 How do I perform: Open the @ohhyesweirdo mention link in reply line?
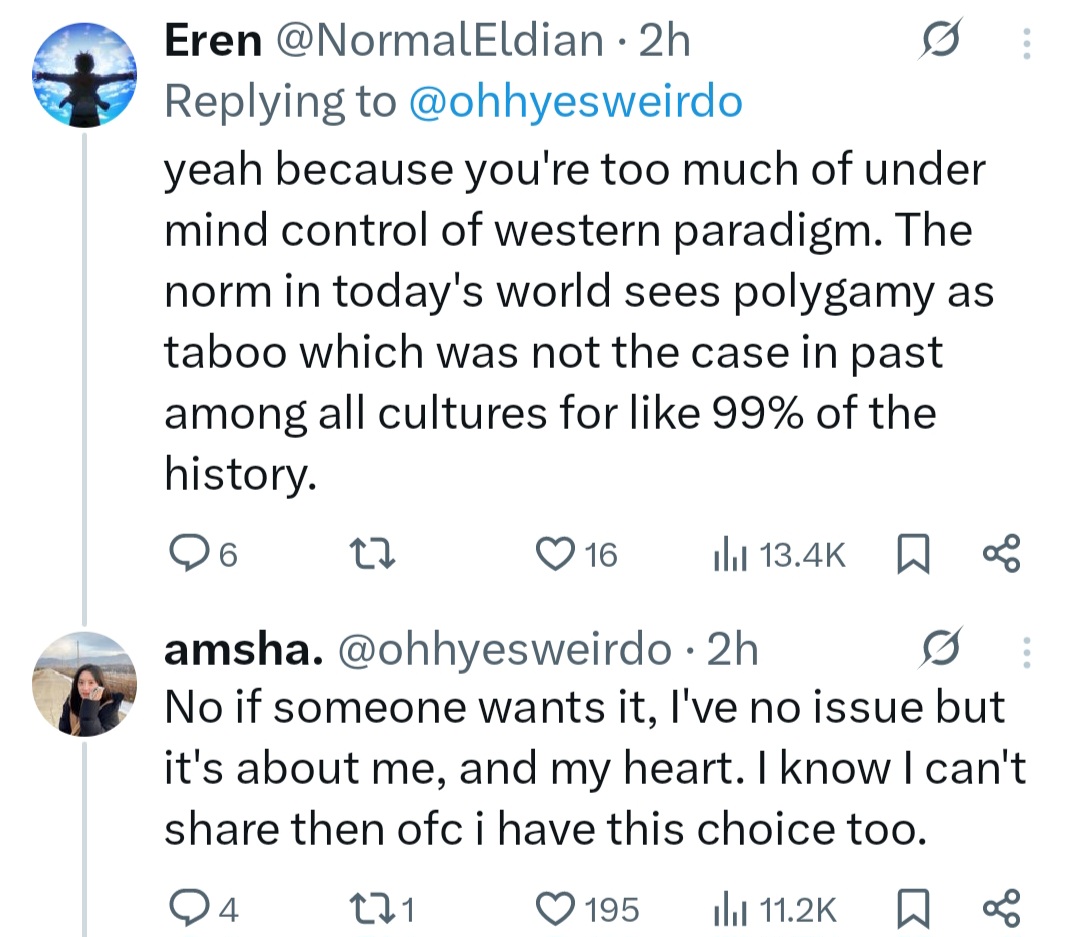coord(576,102)
